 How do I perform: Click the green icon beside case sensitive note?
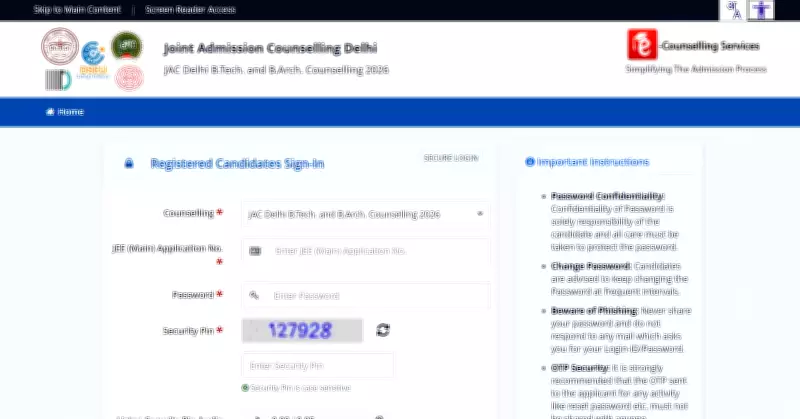pyautogui.click(x=245, y=388)
